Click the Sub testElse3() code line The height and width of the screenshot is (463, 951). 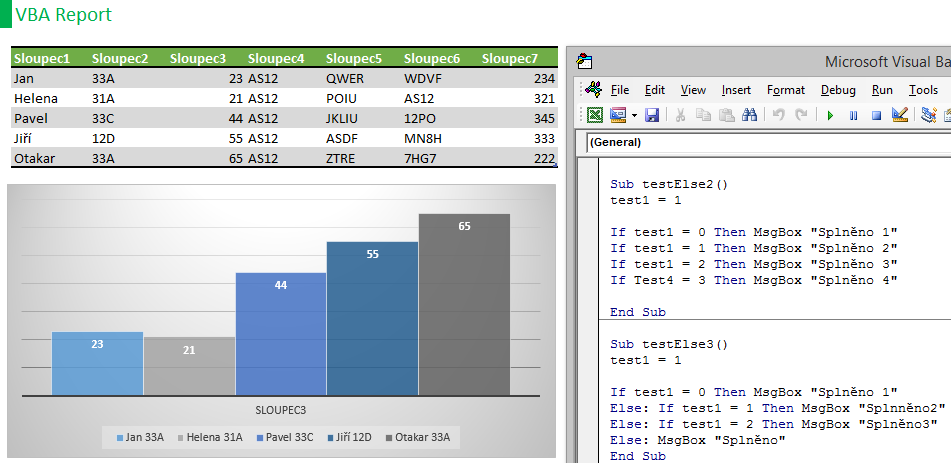click(668, 344)
